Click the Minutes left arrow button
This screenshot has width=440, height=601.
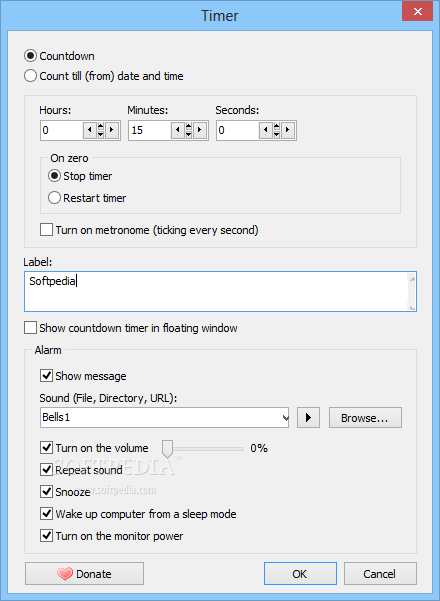177,130
